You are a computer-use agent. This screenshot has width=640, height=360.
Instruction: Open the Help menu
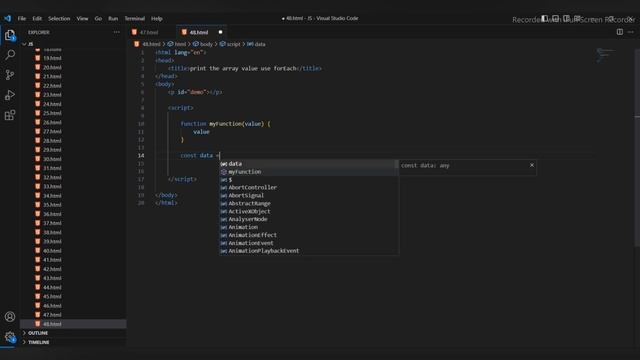click(157, 18)
